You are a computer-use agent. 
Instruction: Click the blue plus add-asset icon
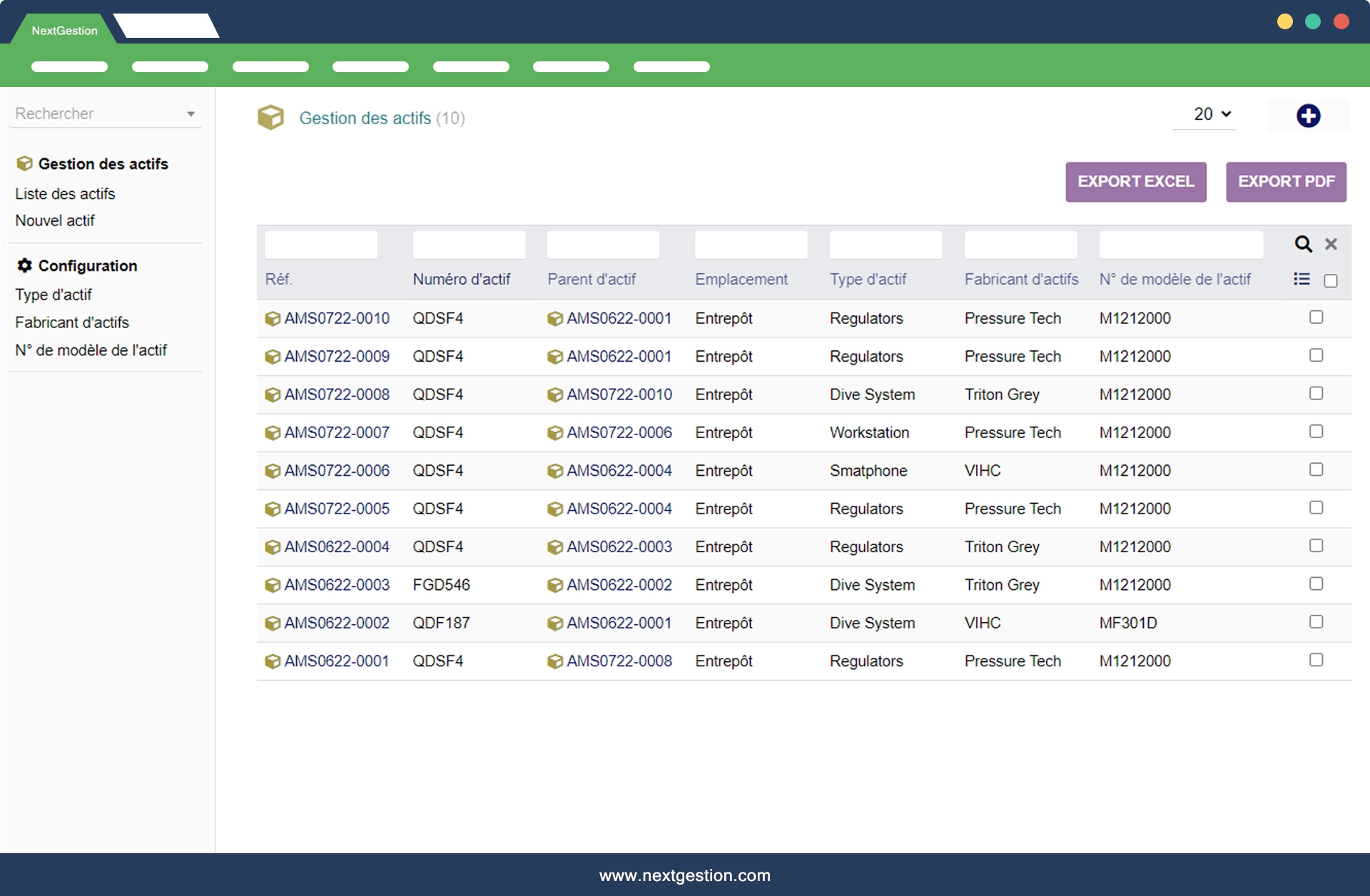(x=1308, y=116)
